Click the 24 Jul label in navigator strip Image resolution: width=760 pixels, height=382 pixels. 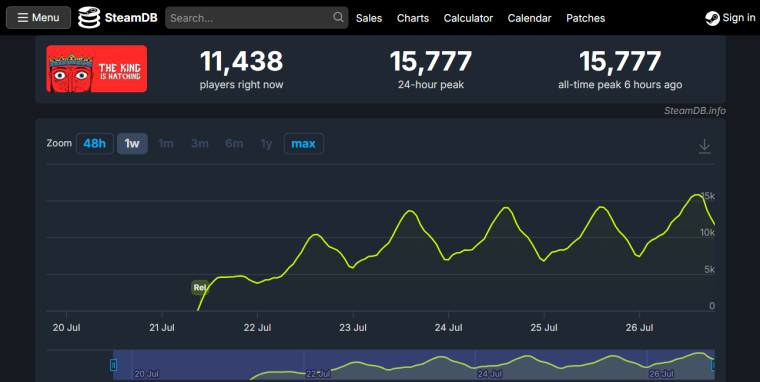coord(490,374)
